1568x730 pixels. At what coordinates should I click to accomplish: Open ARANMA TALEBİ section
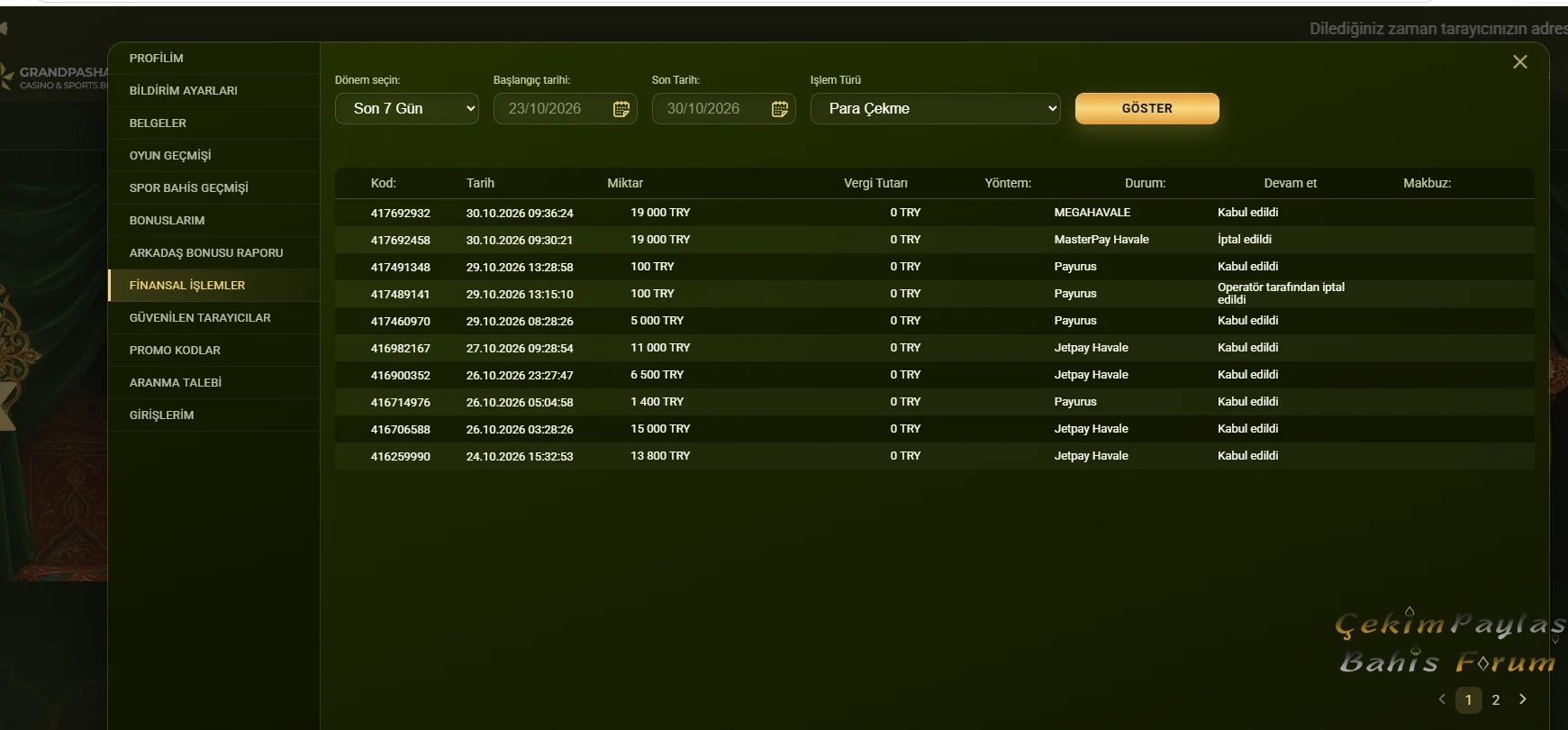tap(213, 383)
